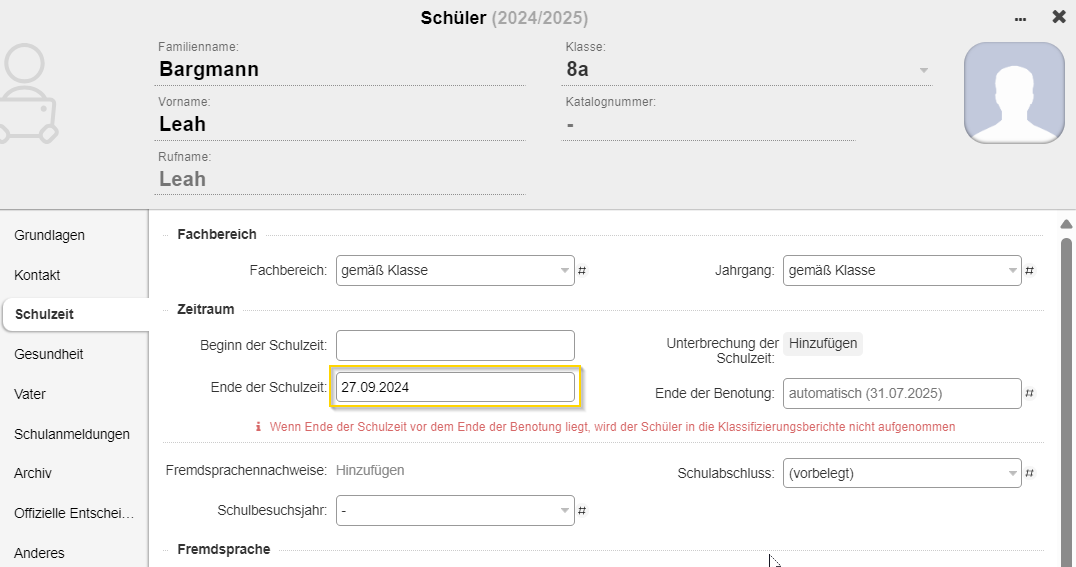This screenshot has height=567, width=1076.
Task: Click the red info icon in warning
Action: [258, 427]
